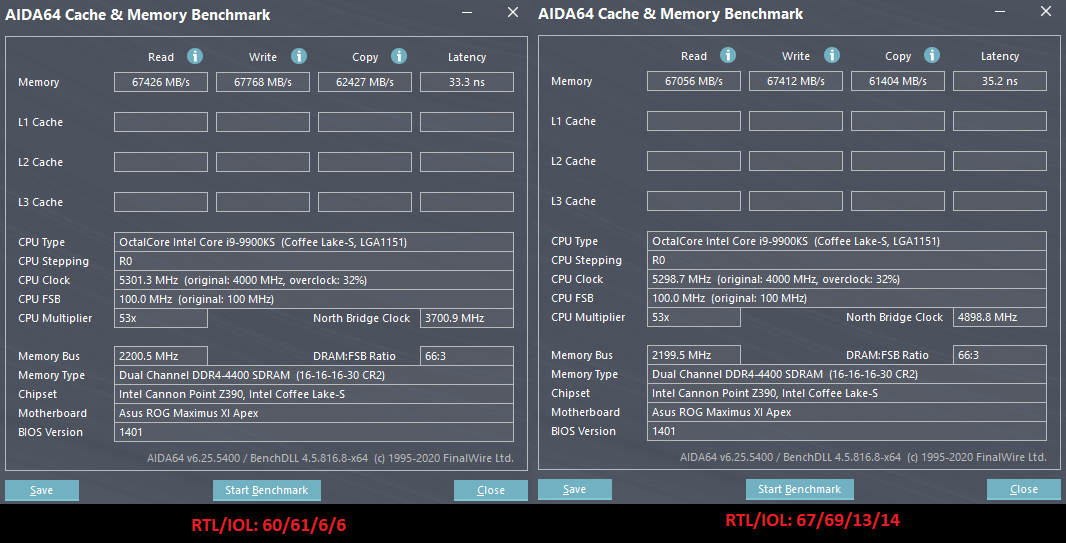Viewport: 1066px width, 543px height.
Task: Click CPU Clock value 5301.3 MHz
Action: 313,280
